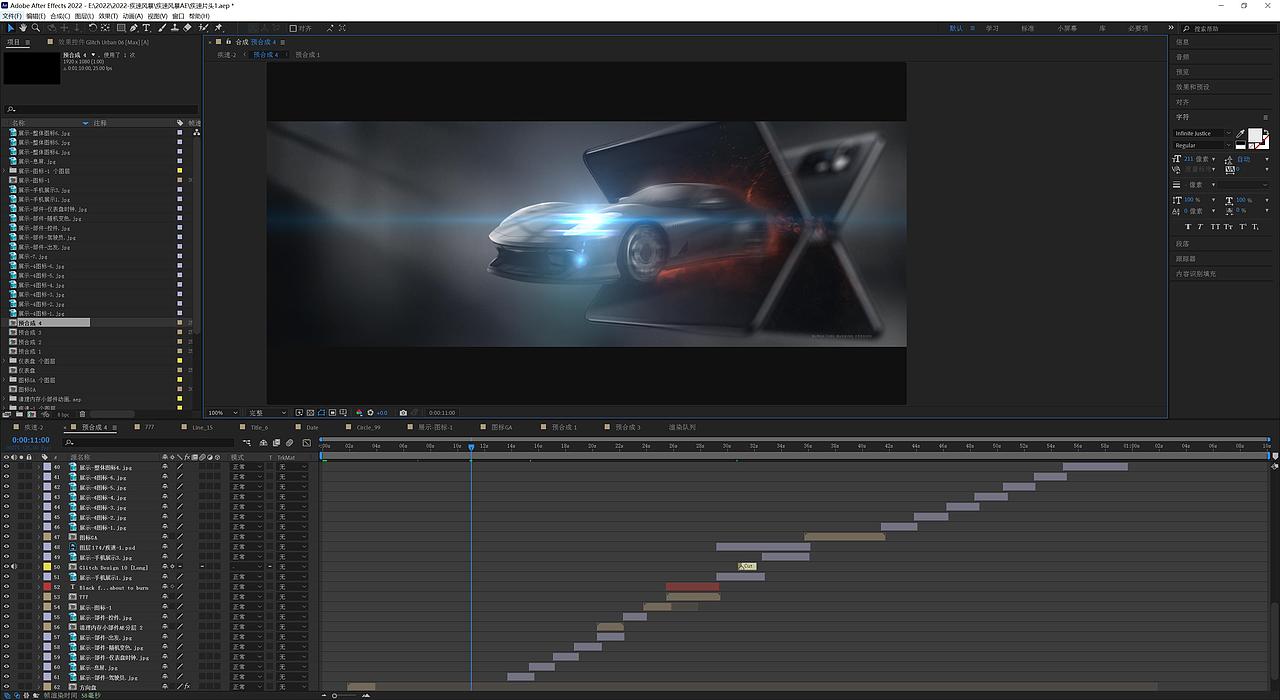Click the yellow label color of layer 50
The height and width of the screenshot is (700, 1280).
coord(45,567)
